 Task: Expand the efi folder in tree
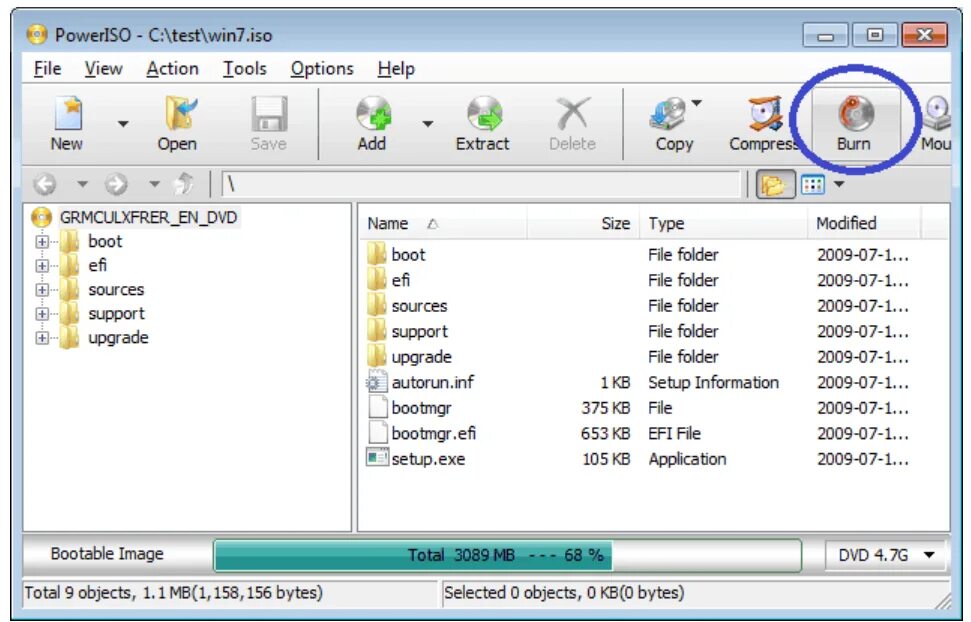pos(42,266)
